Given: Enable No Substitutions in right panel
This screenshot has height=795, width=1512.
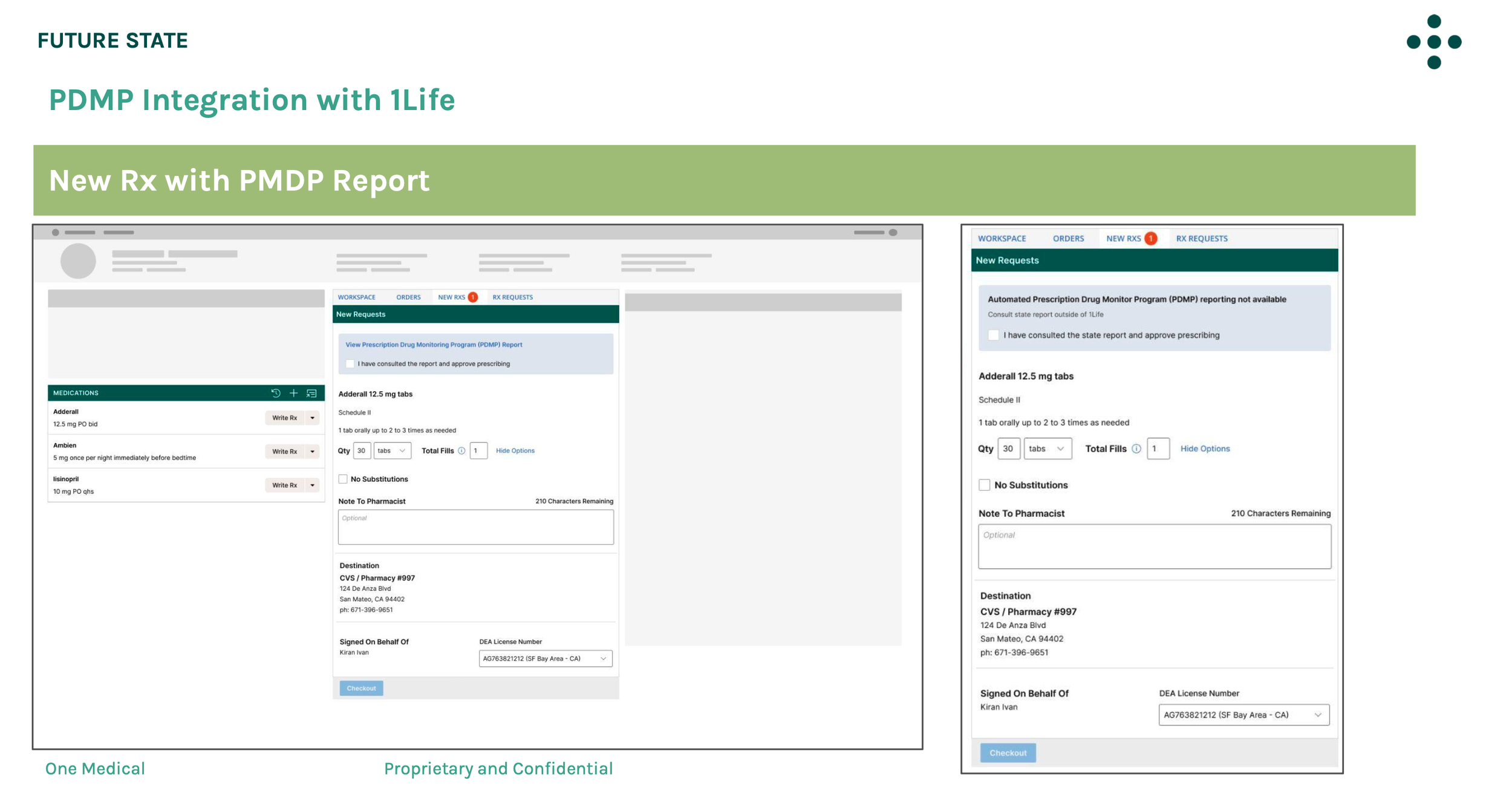Looking at the screenshot, I should tap(985, 485).
